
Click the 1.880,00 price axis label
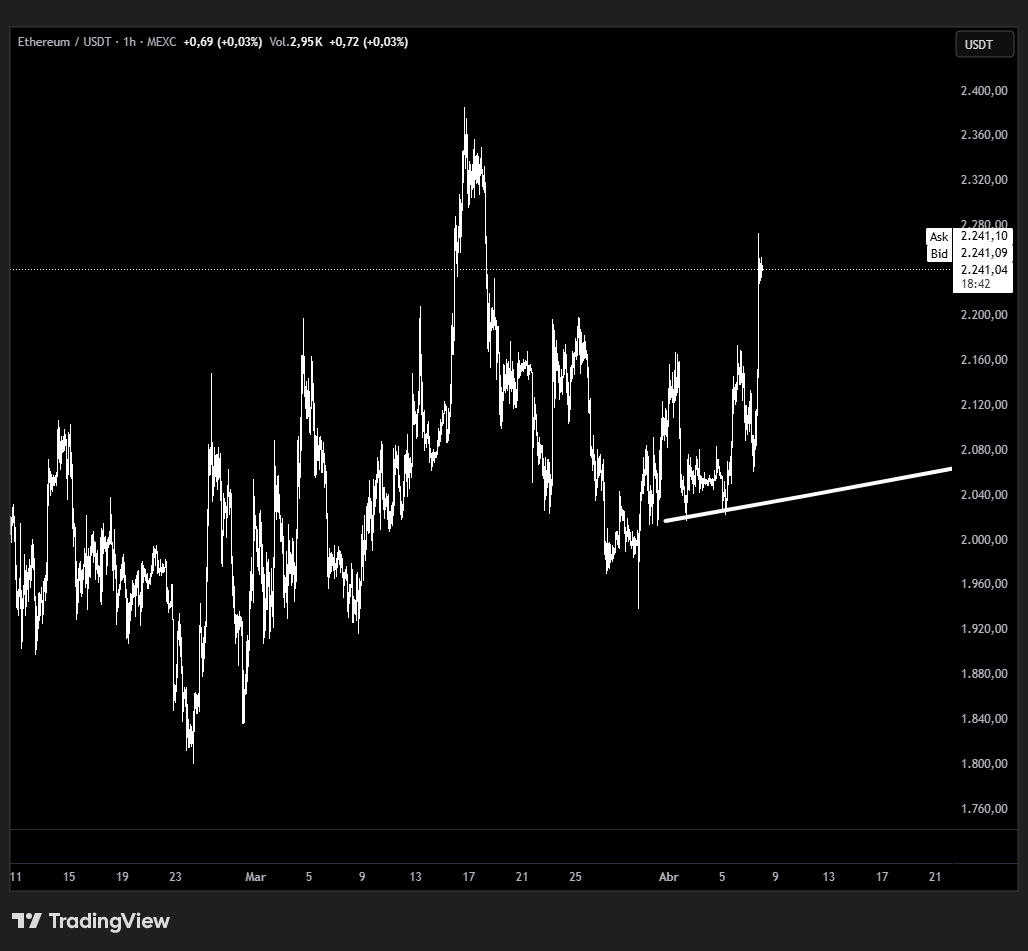(x=984, y=674)
